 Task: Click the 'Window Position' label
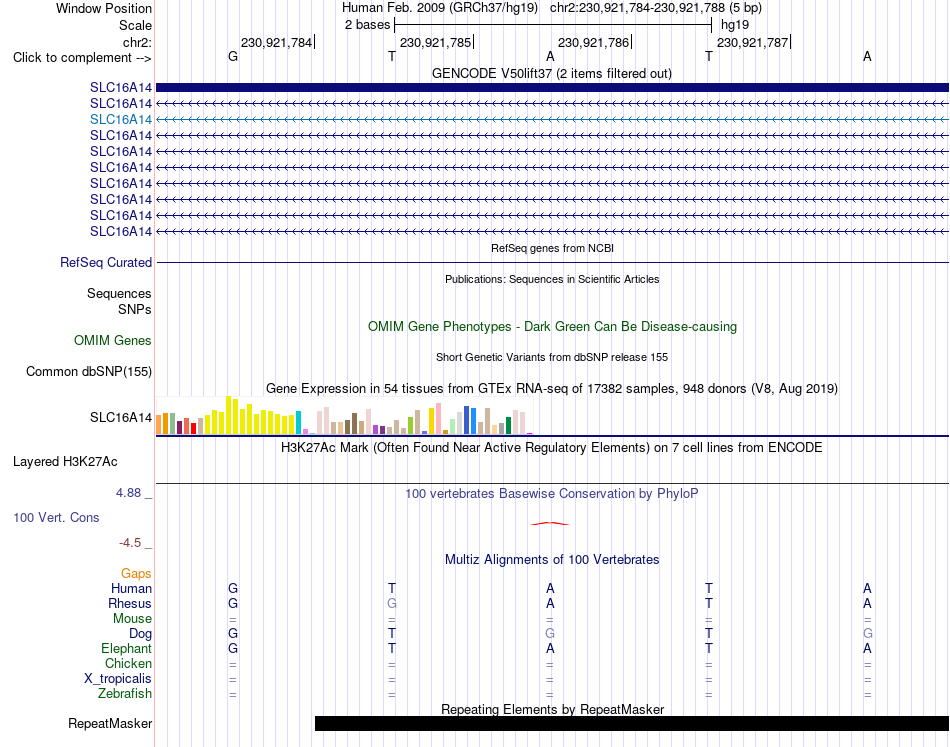(104, 8)
